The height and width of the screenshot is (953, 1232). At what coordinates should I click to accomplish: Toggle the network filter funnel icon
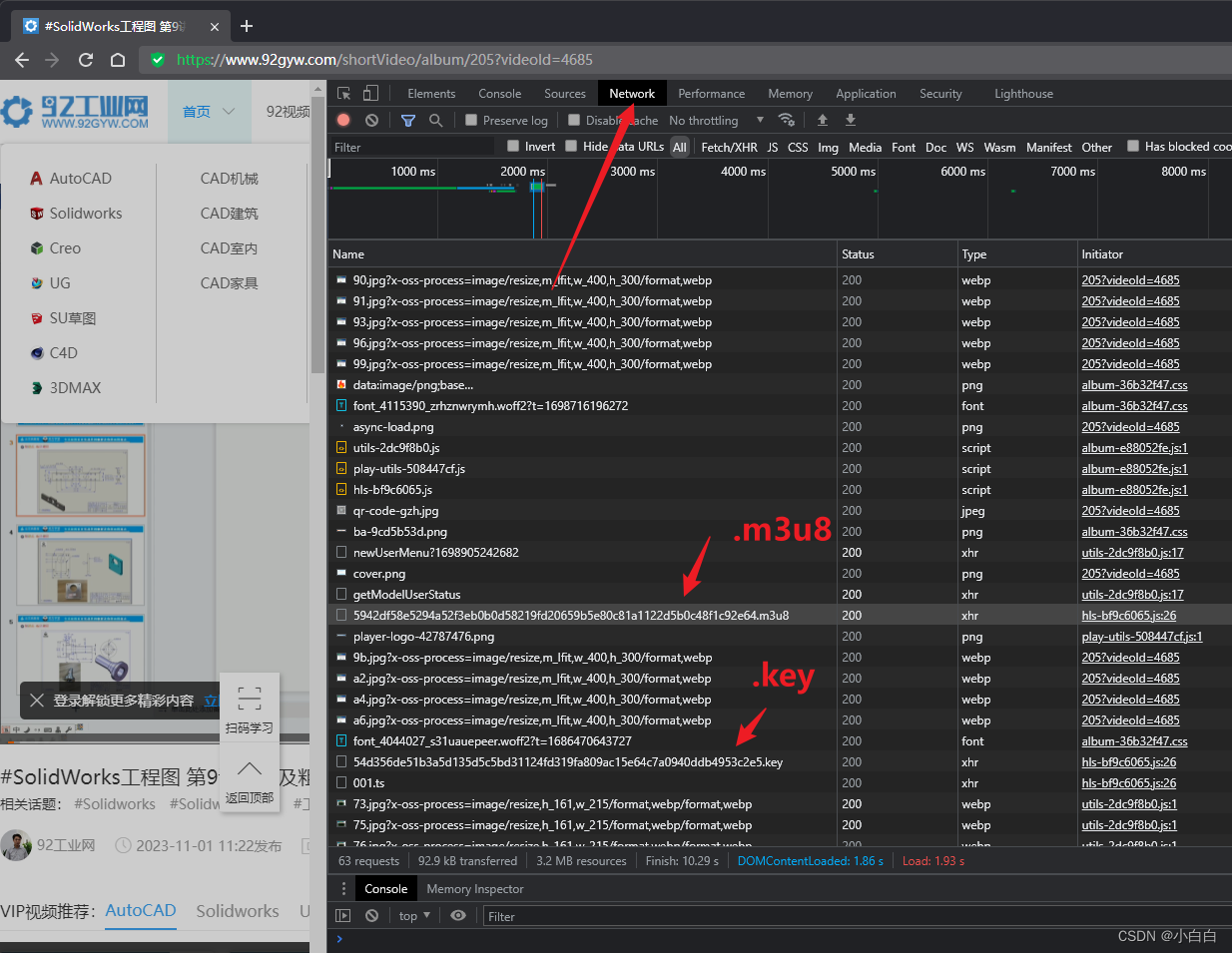pyautogui.click(x=408, y=120)
